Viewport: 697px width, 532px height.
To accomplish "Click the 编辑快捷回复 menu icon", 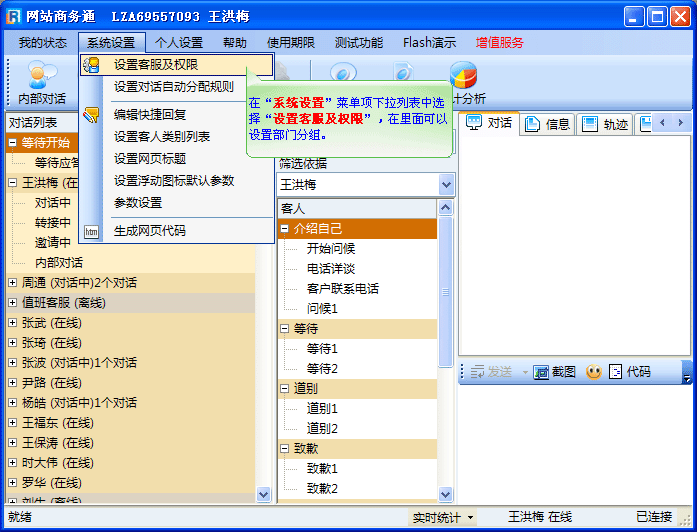I will pos(92,115).
